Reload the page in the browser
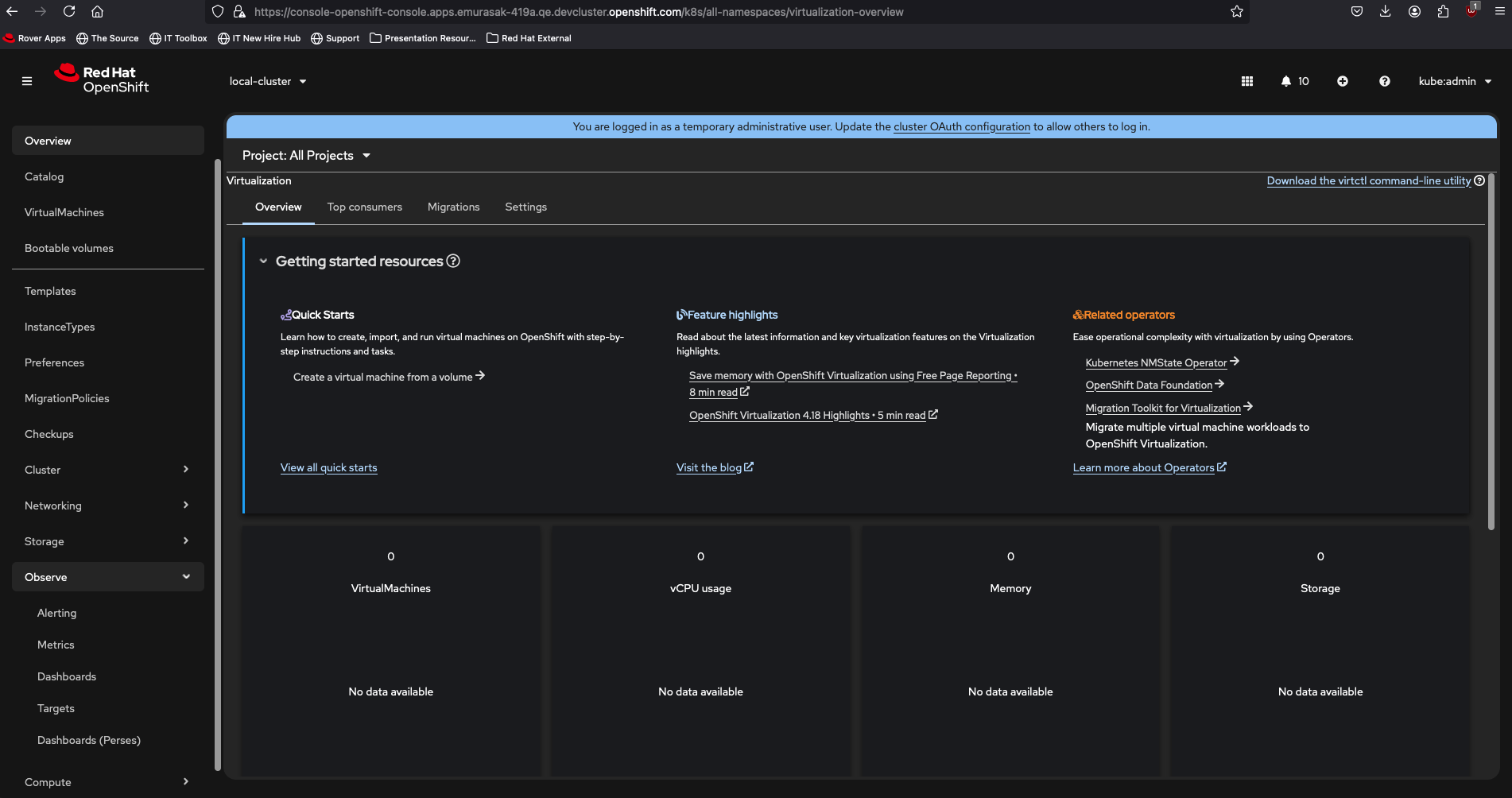 tap(69, 12)
